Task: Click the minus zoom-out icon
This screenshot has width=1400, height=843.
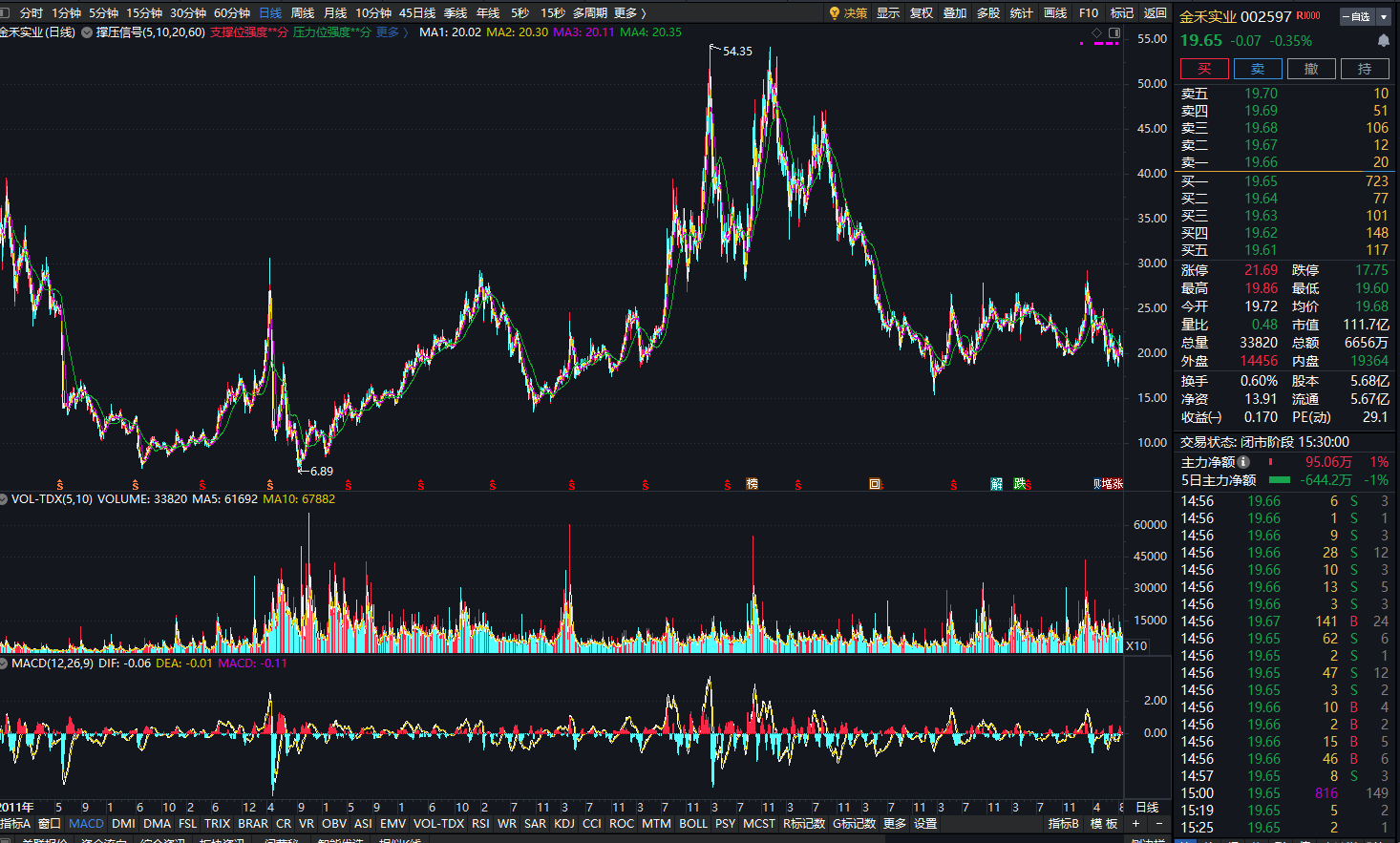Action: click(x=1159, y=824)
